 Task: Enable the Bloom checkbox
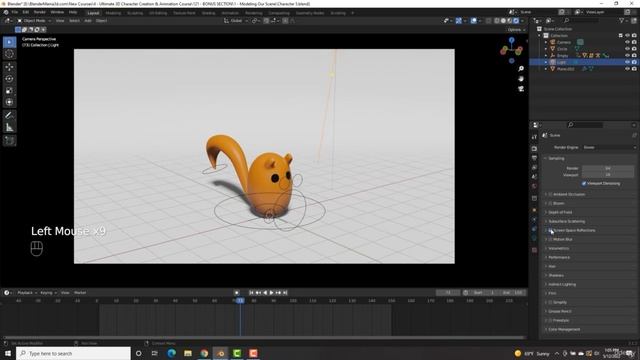550,203
